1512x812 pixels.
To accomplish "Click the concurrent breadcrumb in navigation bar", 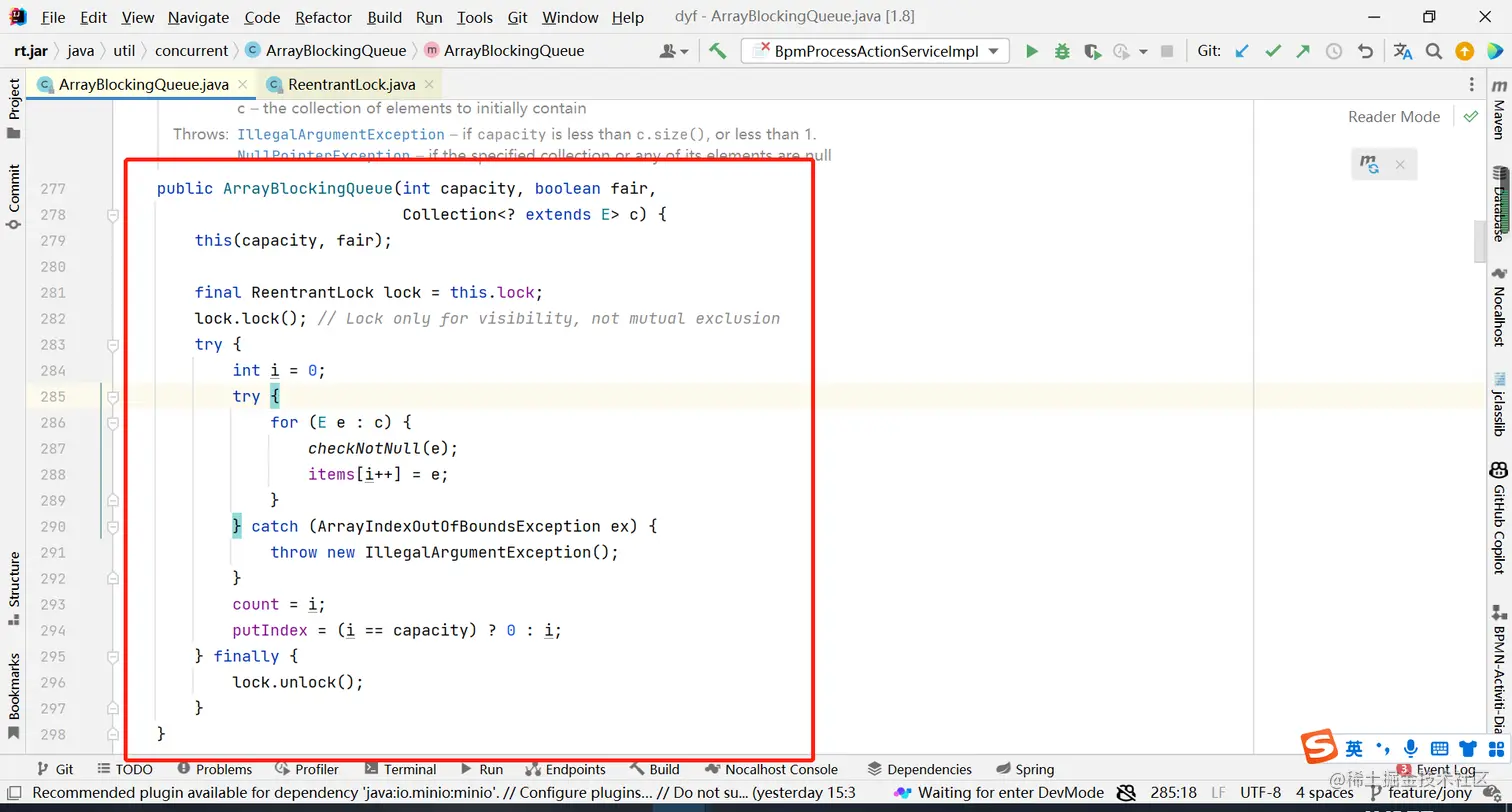I will pos(192,51).
